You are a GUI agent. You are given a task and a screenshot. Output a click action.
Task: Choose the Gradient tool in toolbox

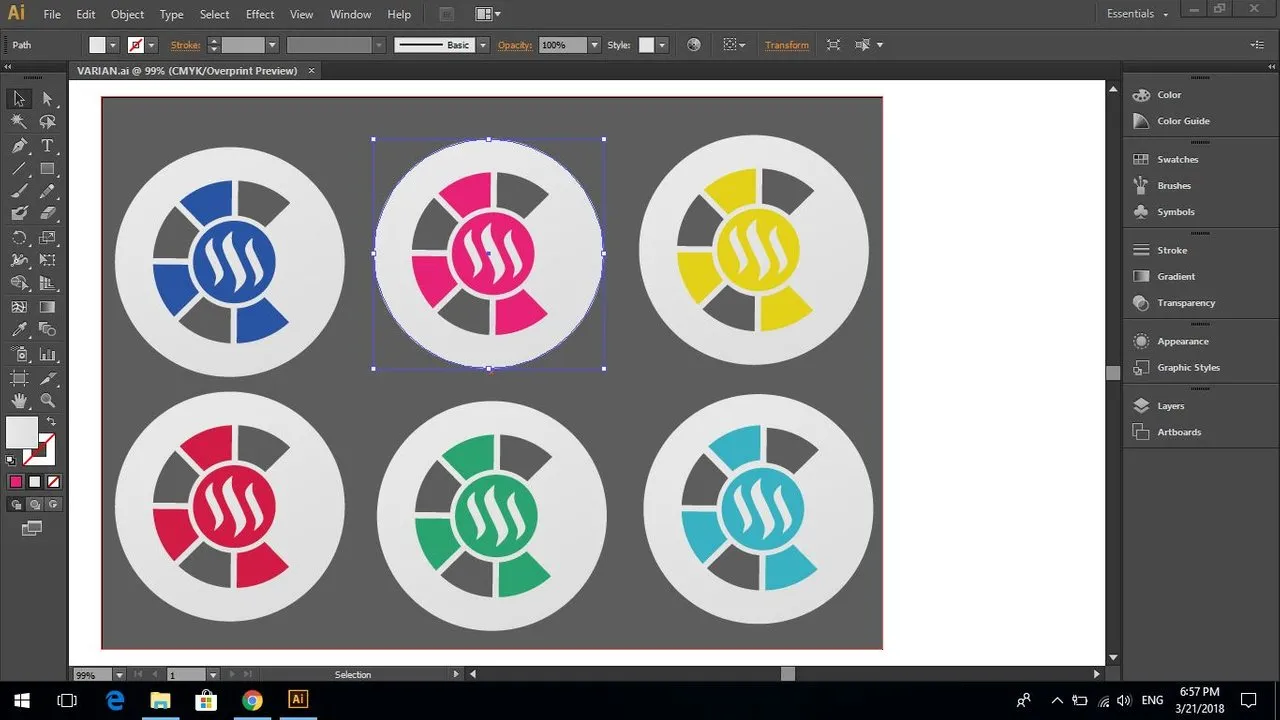coord(47,307)
